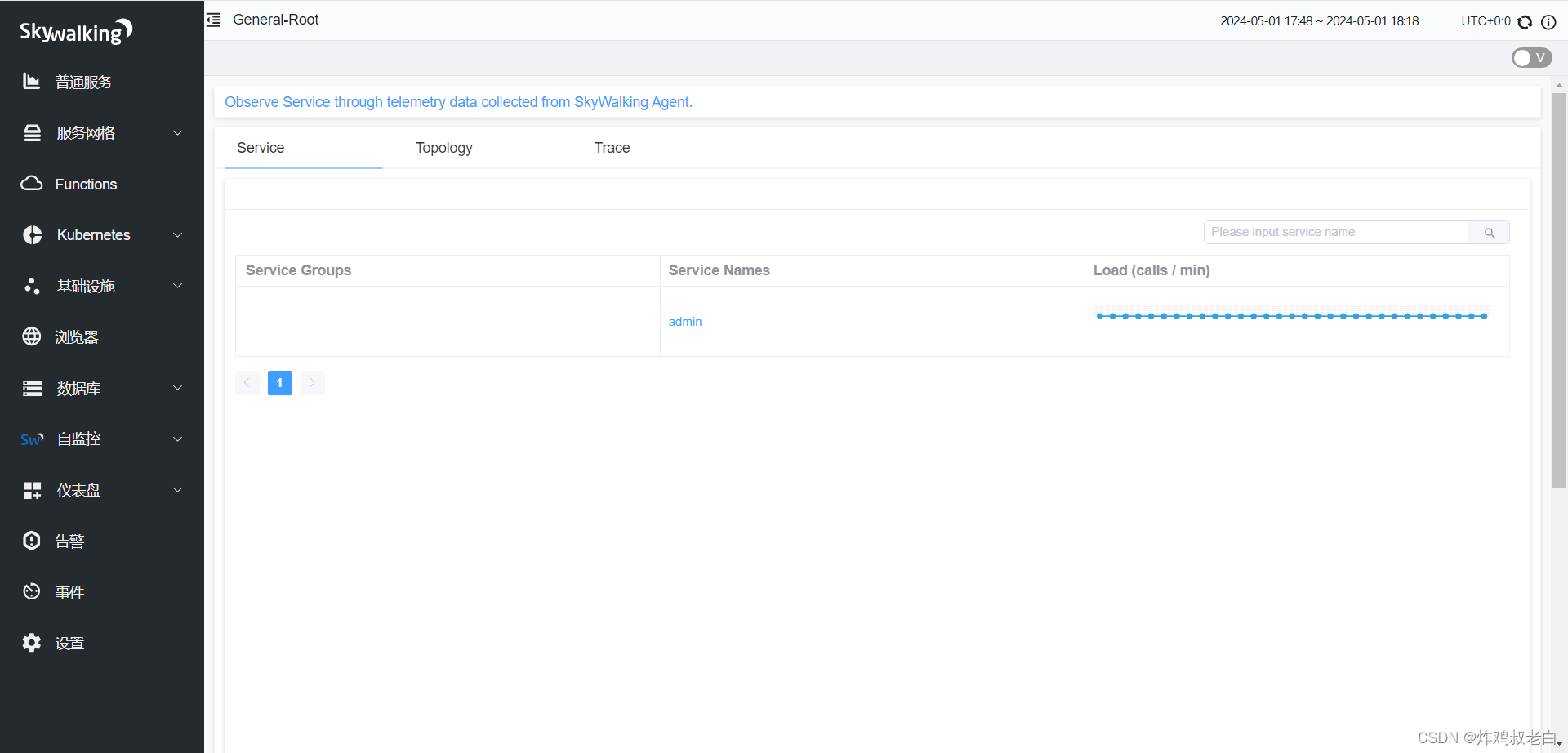
Task: Expand the Kubernetes menu chevron
Action: point(177,235)
